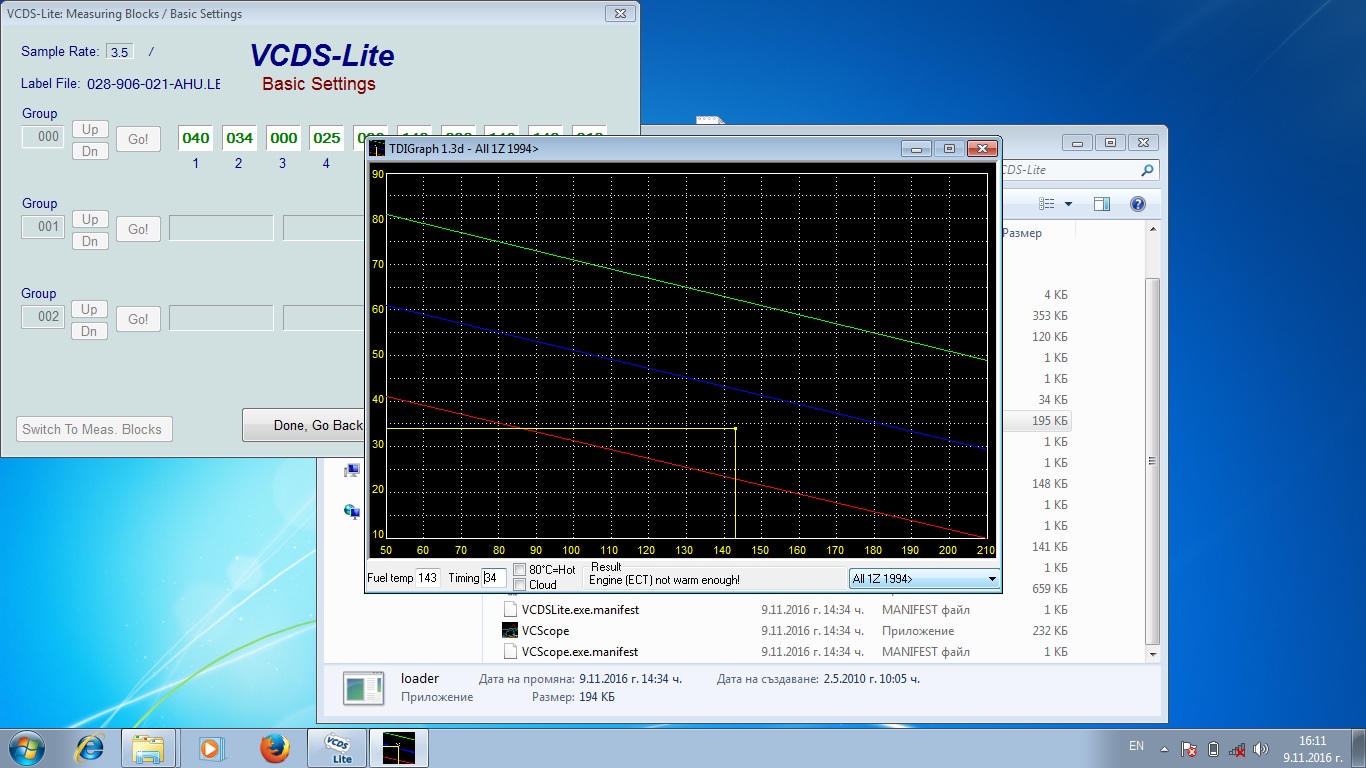
Task: Enable the 80°C=Hot checkbox
Action: (x=520, y=570)
